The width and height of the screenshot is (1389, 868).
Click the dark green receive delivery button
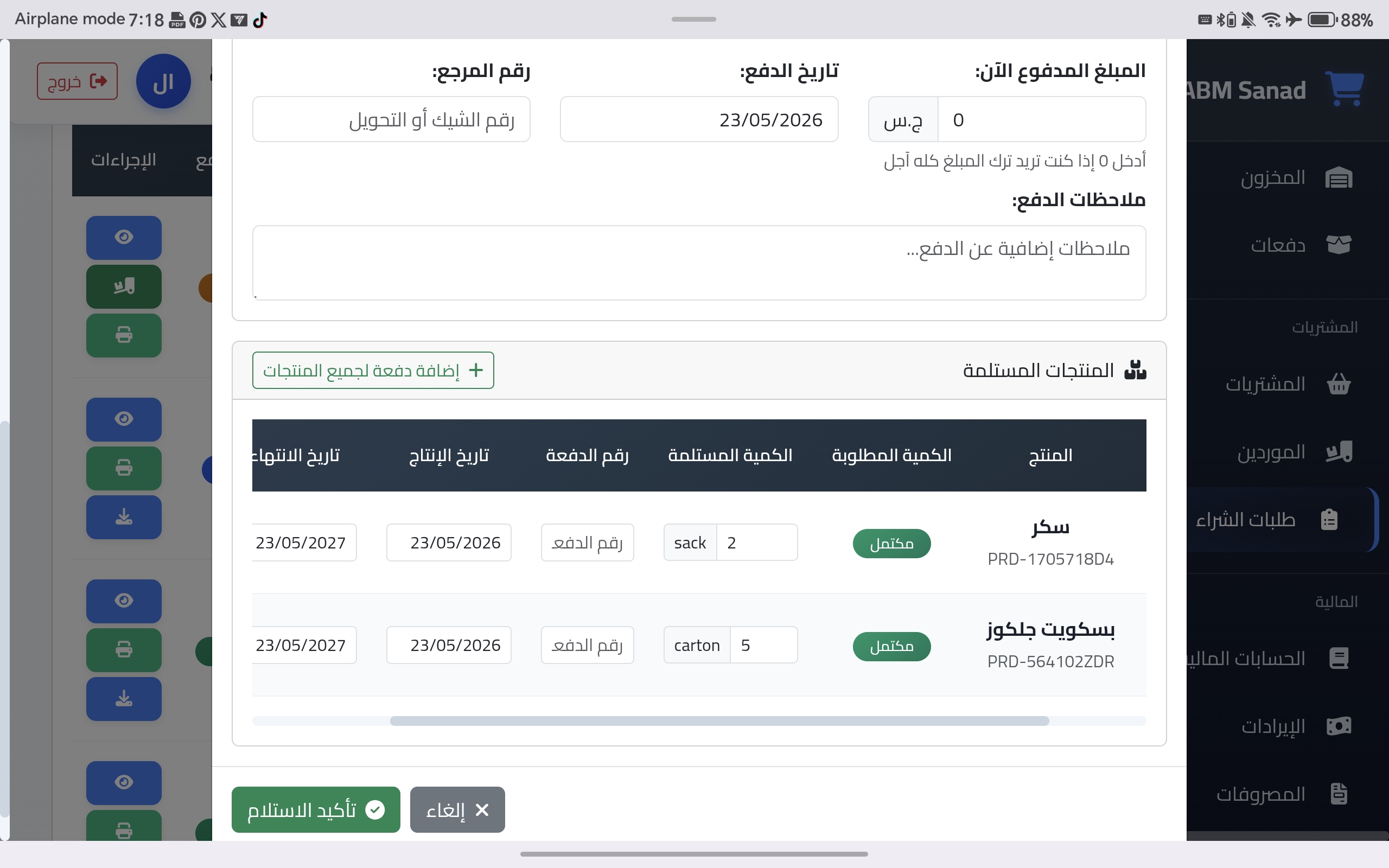point(124,286)
